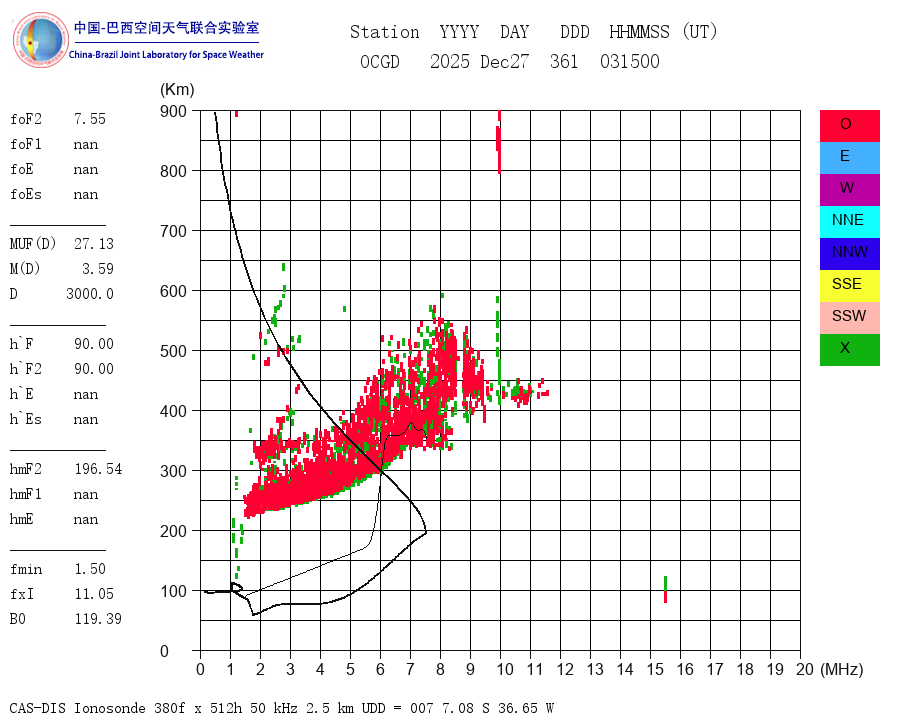Click the foF1 parameter label

coord(26,144)
